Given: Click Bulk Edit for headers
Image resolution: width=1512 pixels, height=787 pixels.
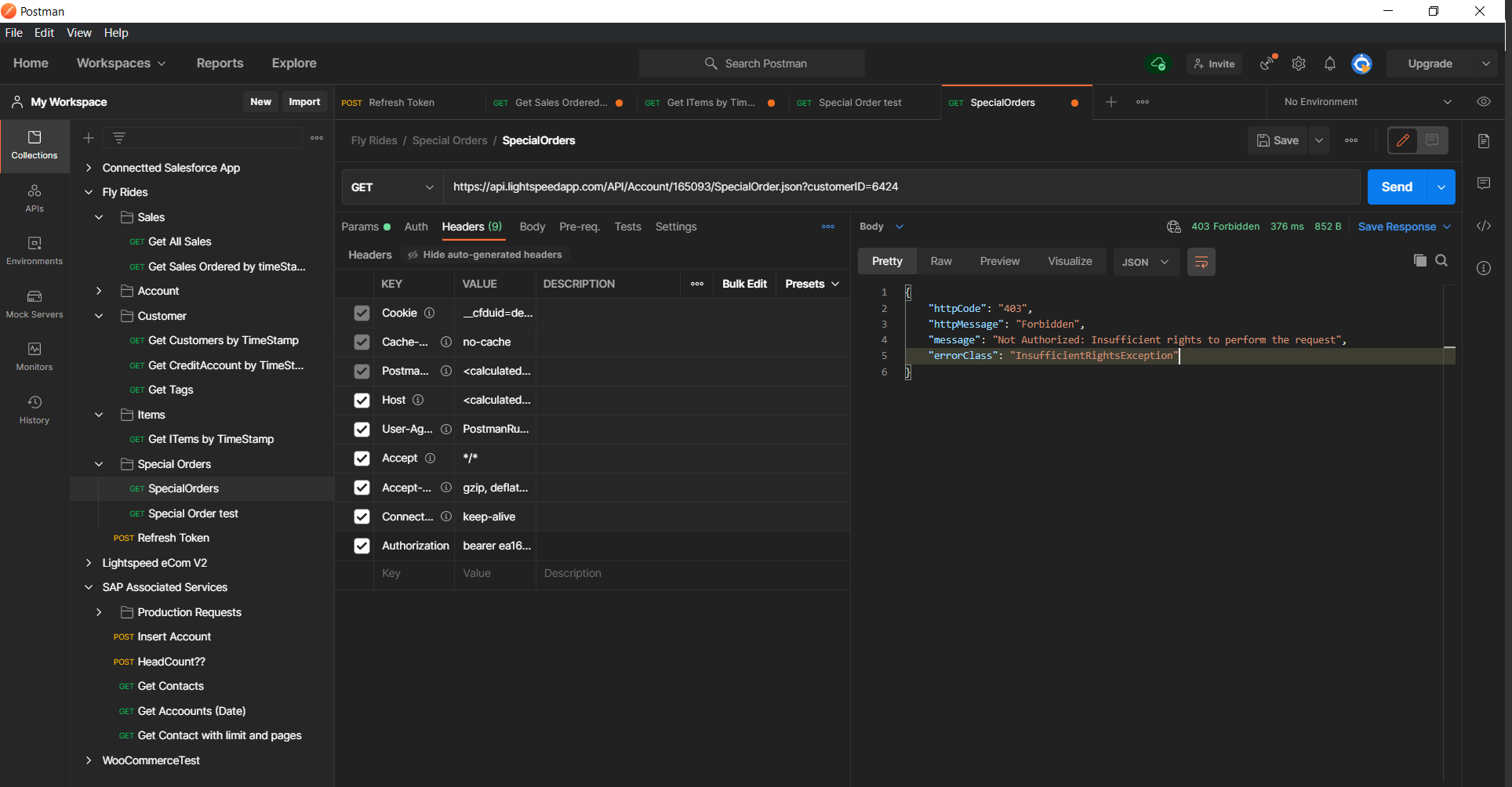Looking at the screenshot, I should click(x=744, y=284).
